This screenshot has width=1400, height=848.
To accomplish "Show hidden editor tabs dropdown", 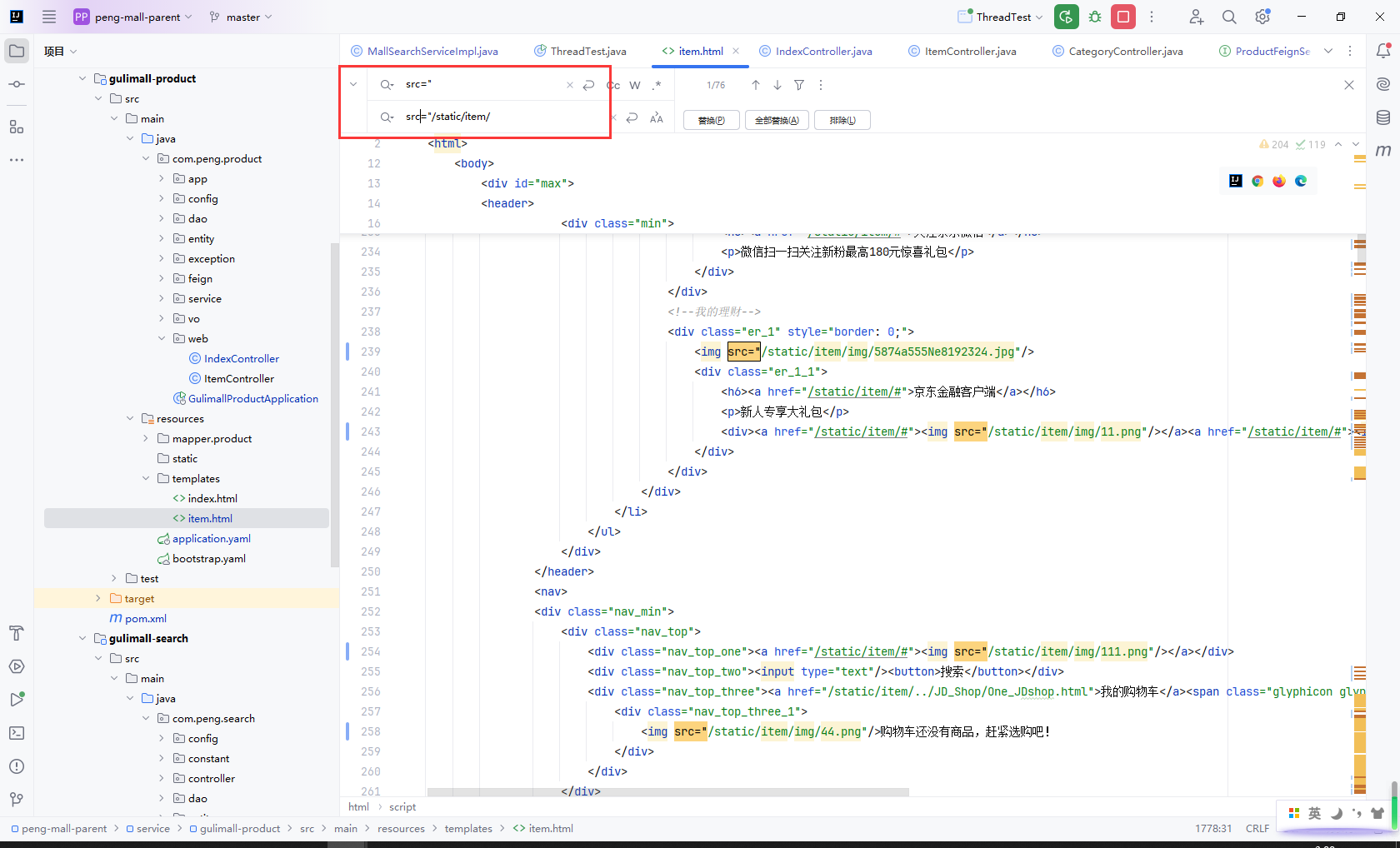I will click(1328, 51).
